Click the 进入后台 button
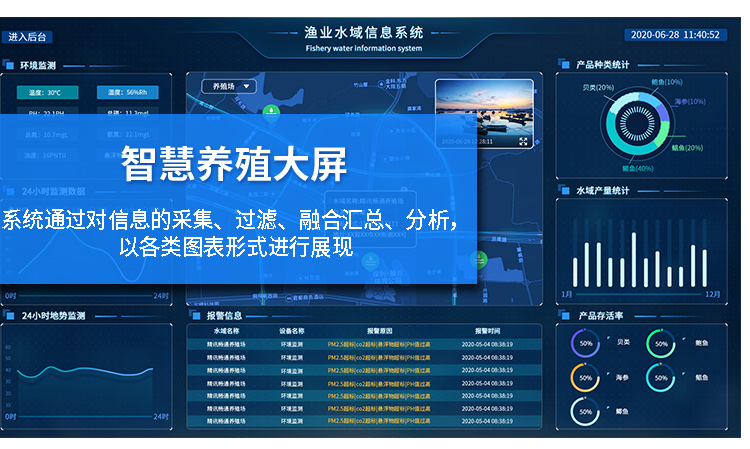The width and height of the screenshot is (750, 449). pos(26,36)
